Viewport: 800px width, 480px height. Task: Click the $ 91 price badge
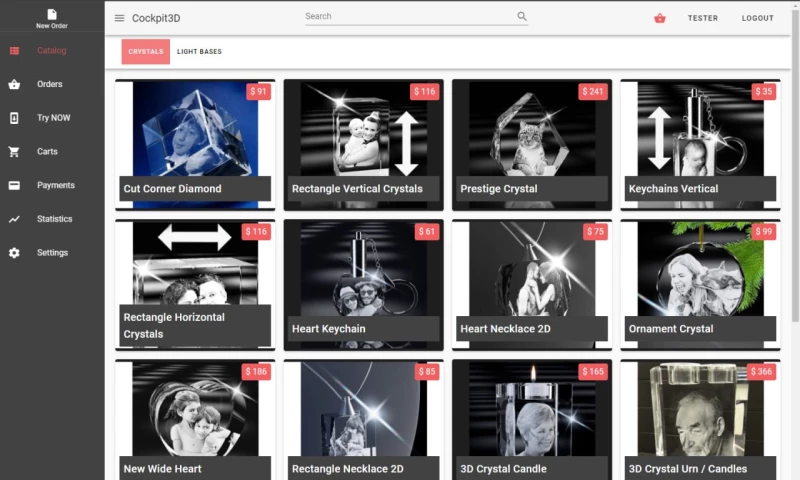click(x=258, y=91)
